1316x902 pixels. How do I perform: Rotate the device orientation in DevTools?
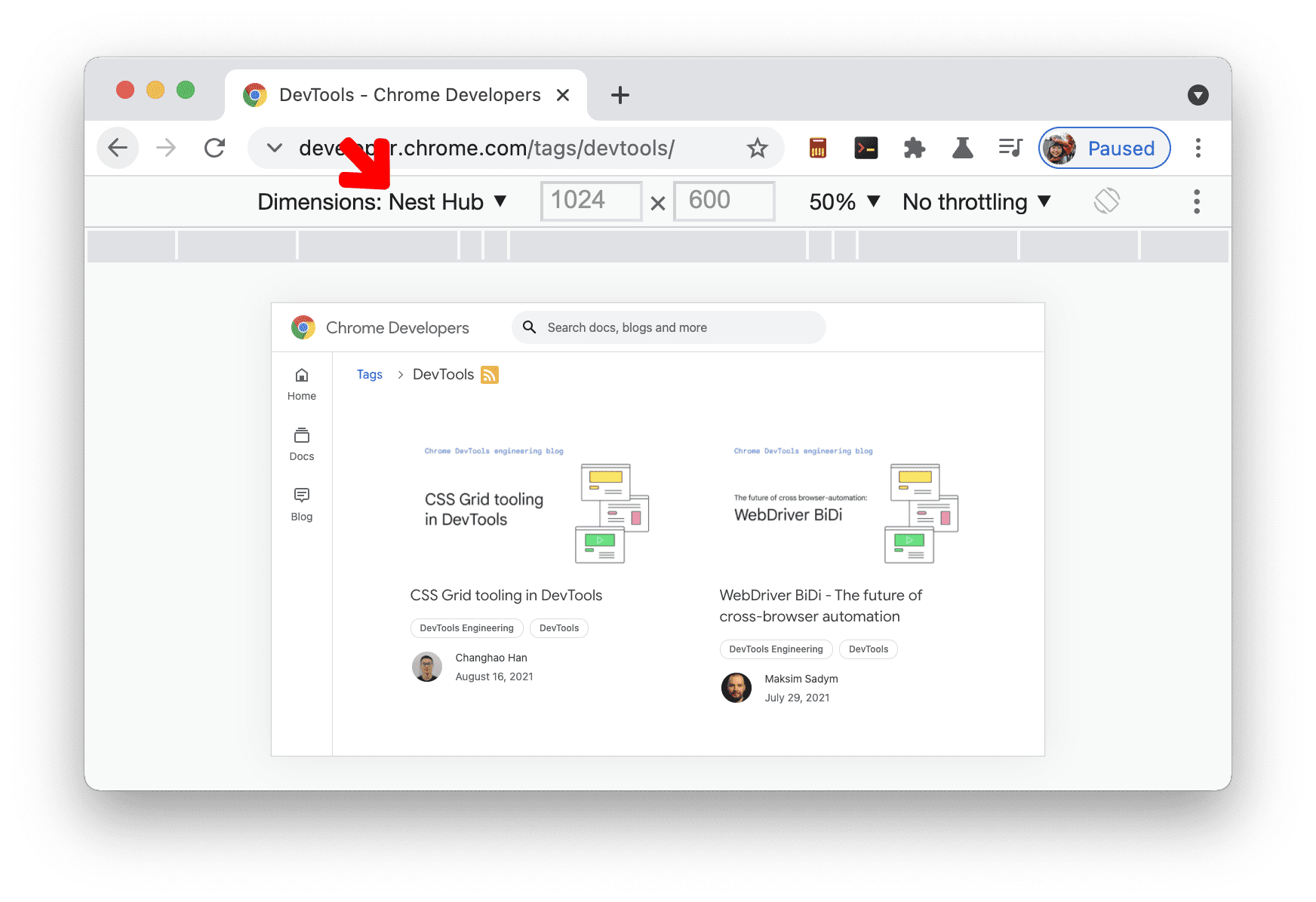coord(1106,201)
